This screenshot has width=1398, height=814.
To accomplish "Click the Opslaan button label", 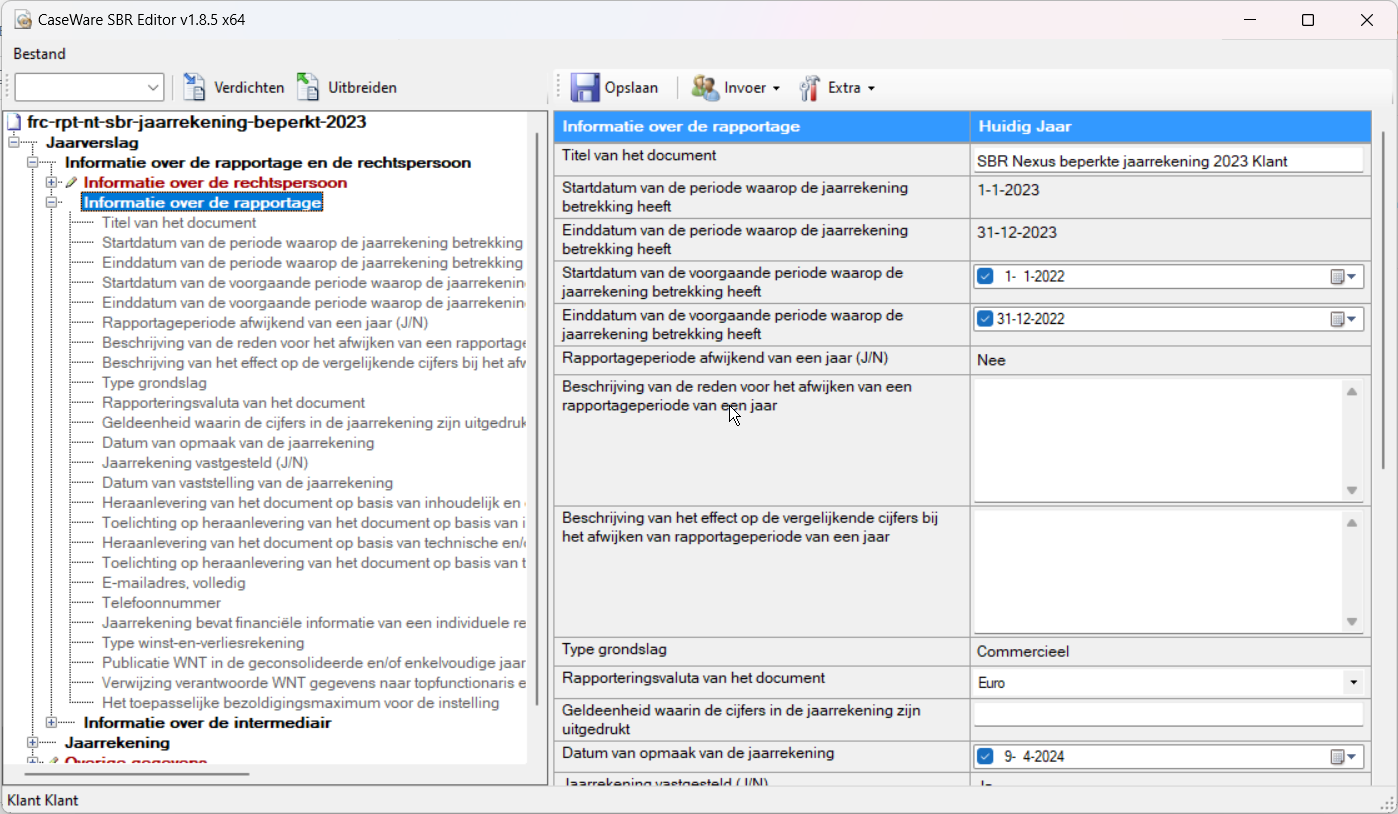I will [x=631, y=88].
